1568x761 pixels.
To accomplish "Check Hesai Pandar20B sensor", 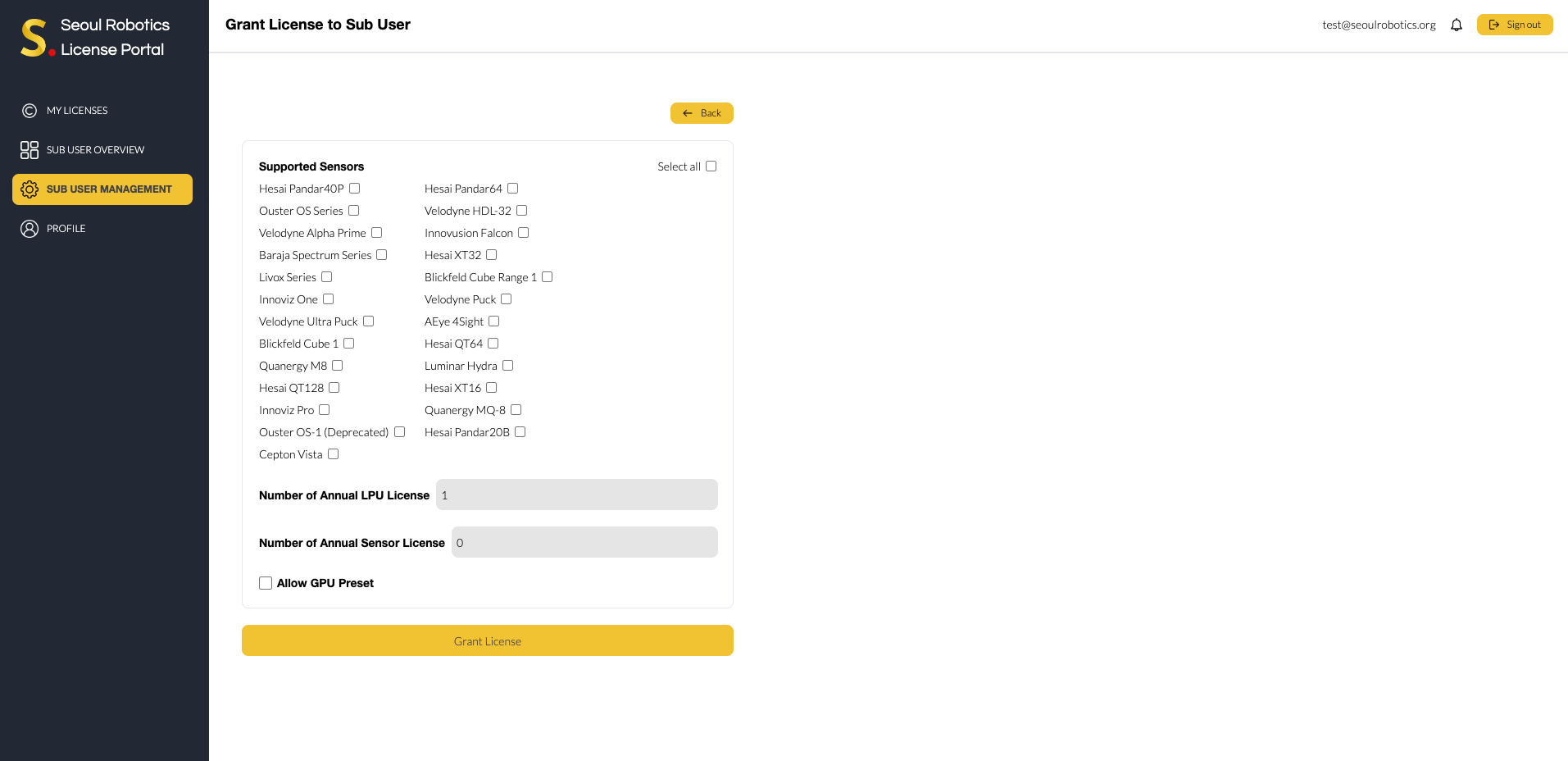I will pos(520,432).
